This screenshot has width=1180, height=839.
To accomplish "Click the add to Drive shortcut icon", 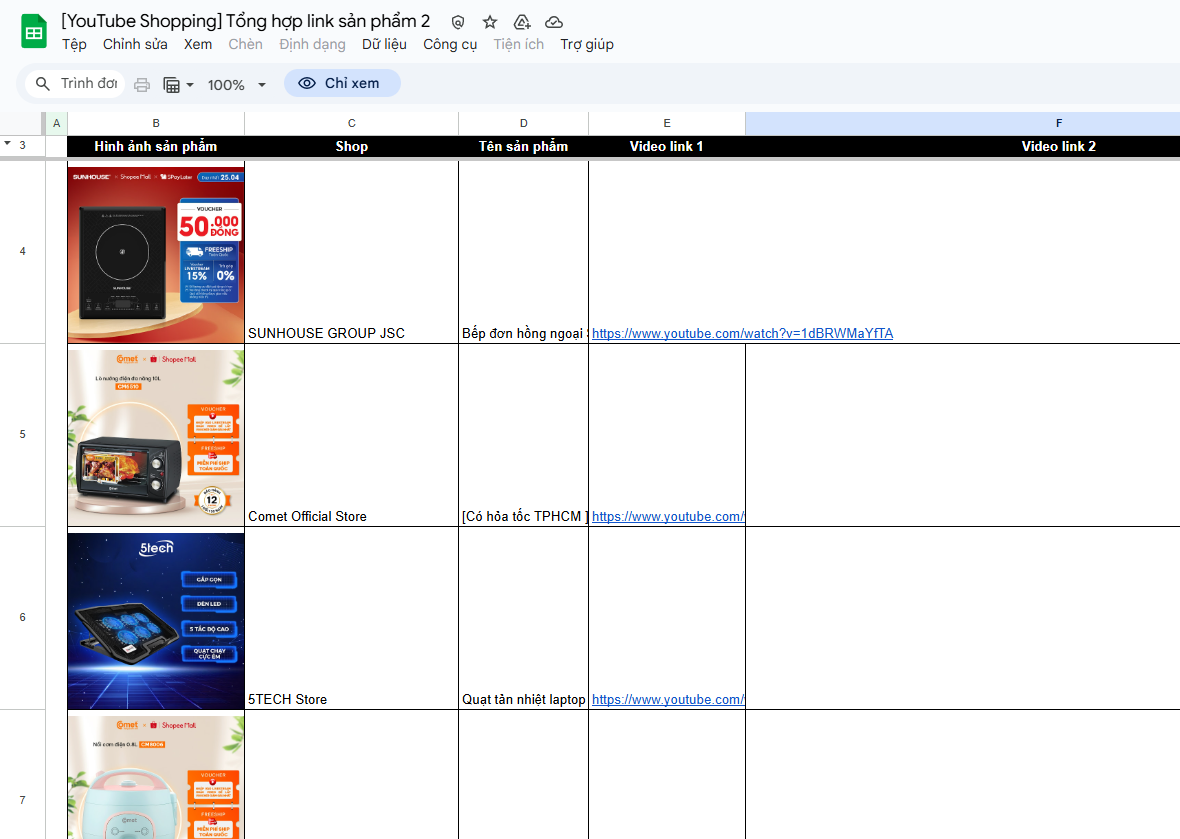I will [521, 22].
